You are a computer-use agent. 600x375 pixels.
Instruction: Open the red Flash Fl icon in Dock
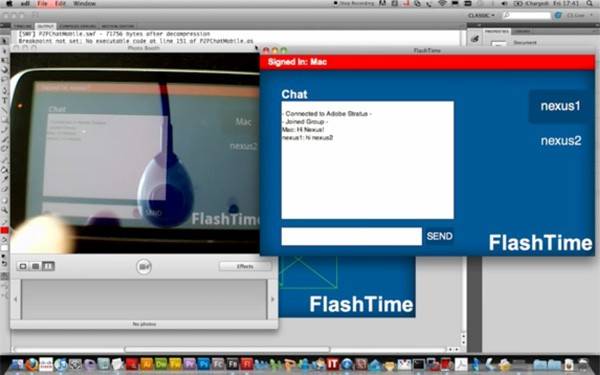pyautogui.click(x=246, y=364)
